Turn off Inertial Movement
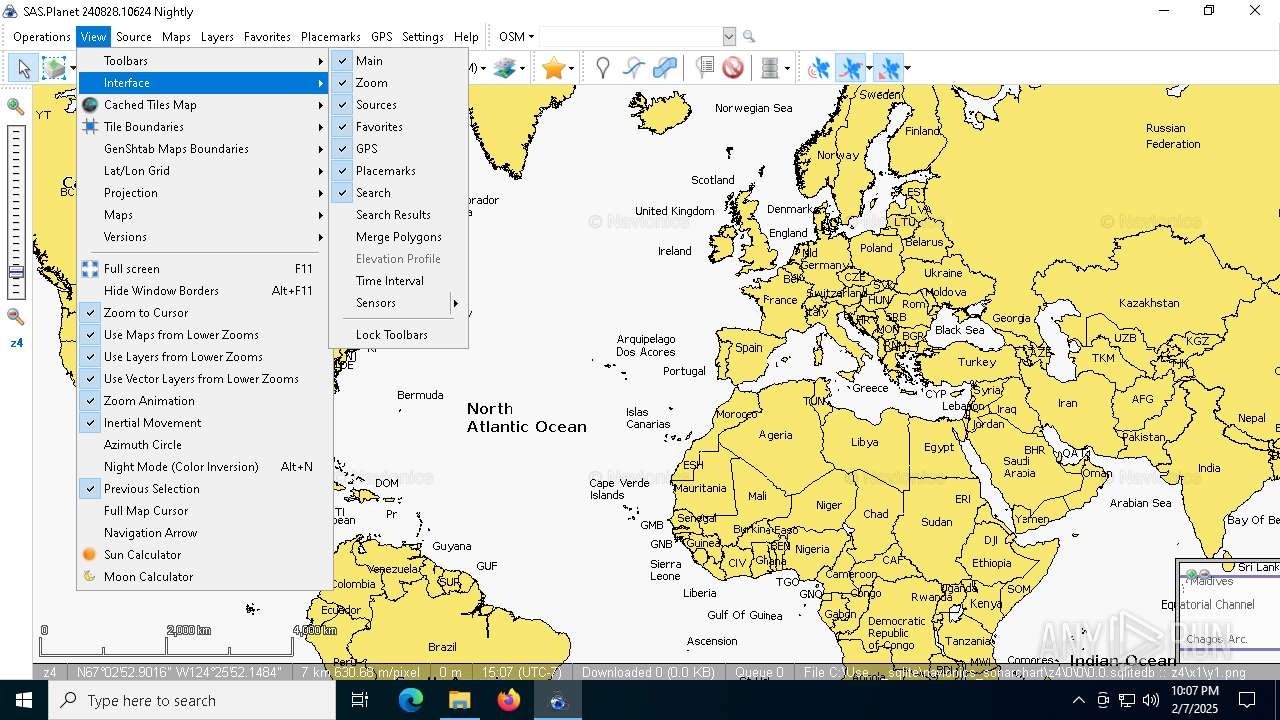Image resolution: width=1280 pixels, height=720 pixels. pos(204,423)
